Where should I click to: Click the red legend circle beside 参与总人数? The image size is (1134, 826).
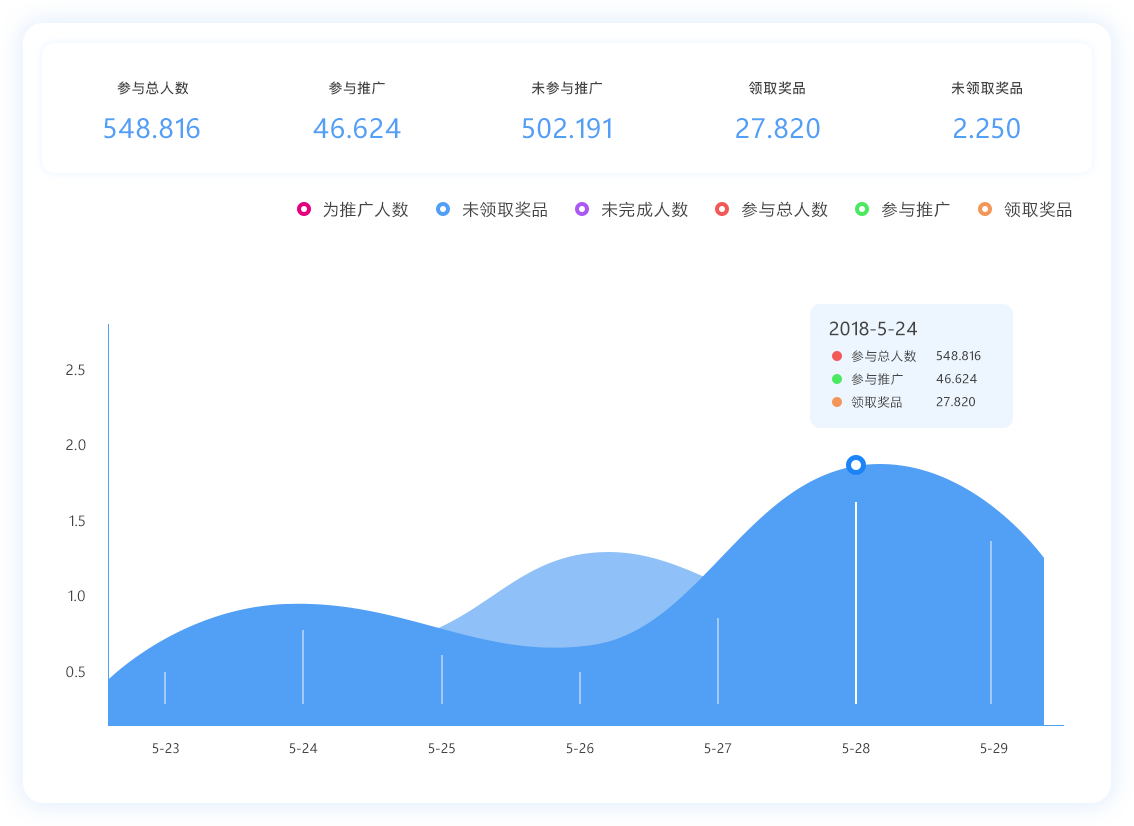[x=722, y=209]
